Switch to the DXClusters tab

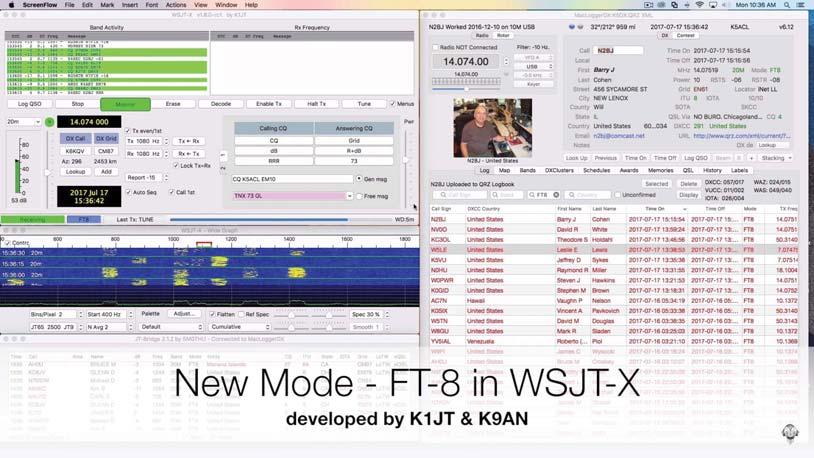pos(559,170)
